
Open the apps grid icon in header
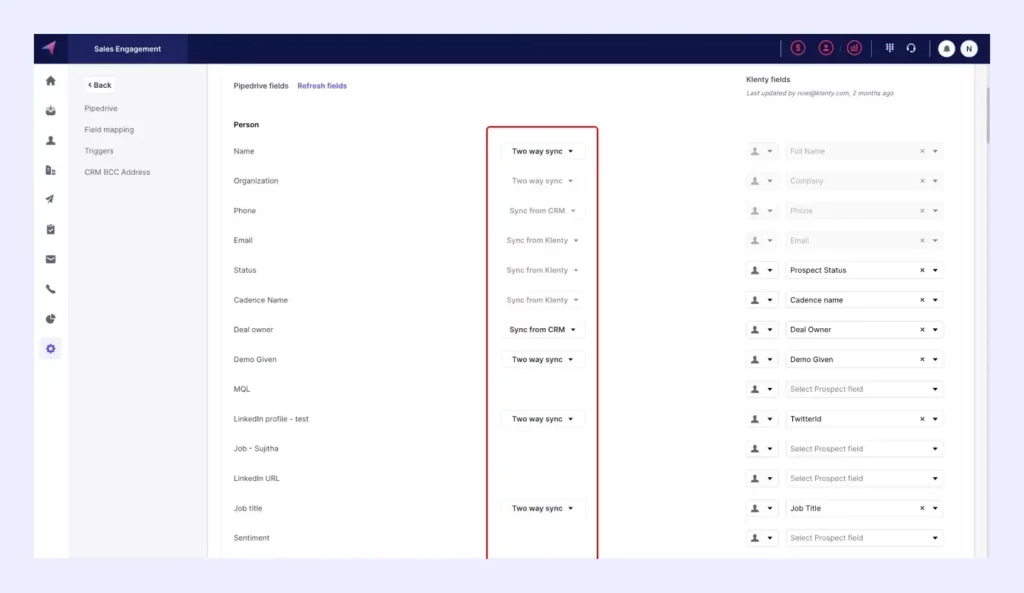click(x=889, y=48)
